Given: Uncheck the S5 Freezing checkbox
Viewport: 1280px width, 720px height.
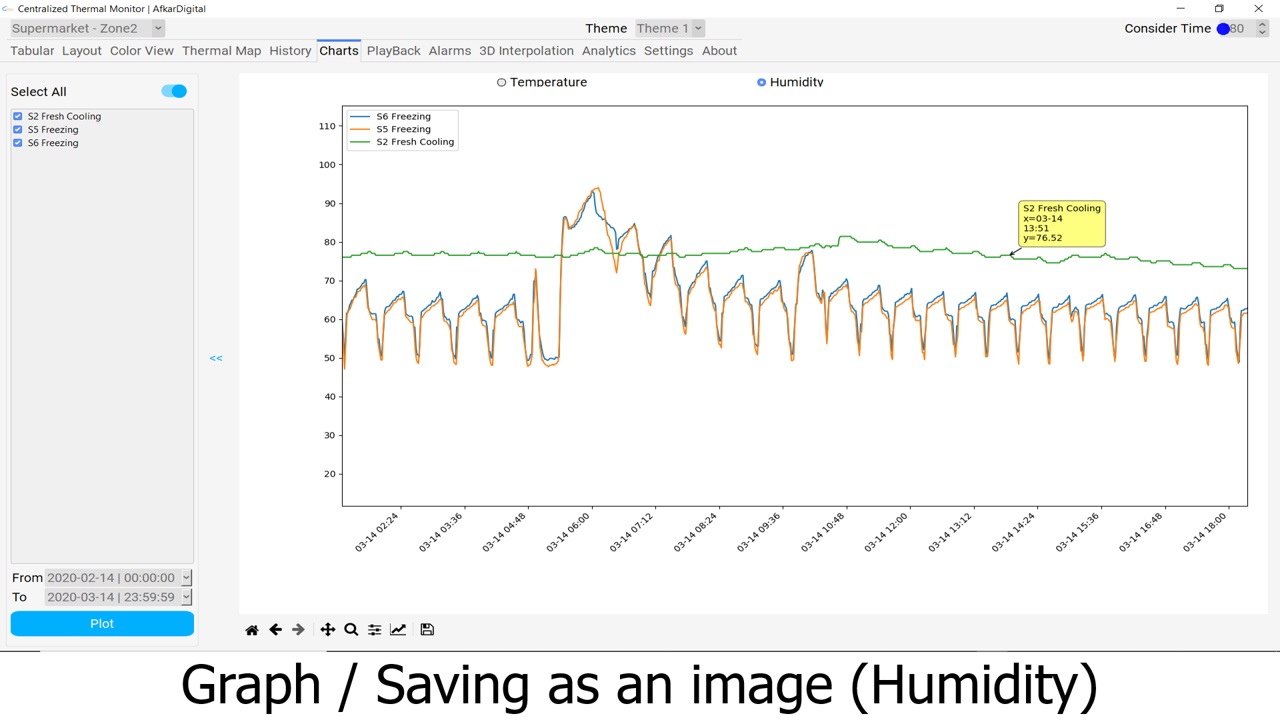Looking at the screenshot, I should pos(18,129).
